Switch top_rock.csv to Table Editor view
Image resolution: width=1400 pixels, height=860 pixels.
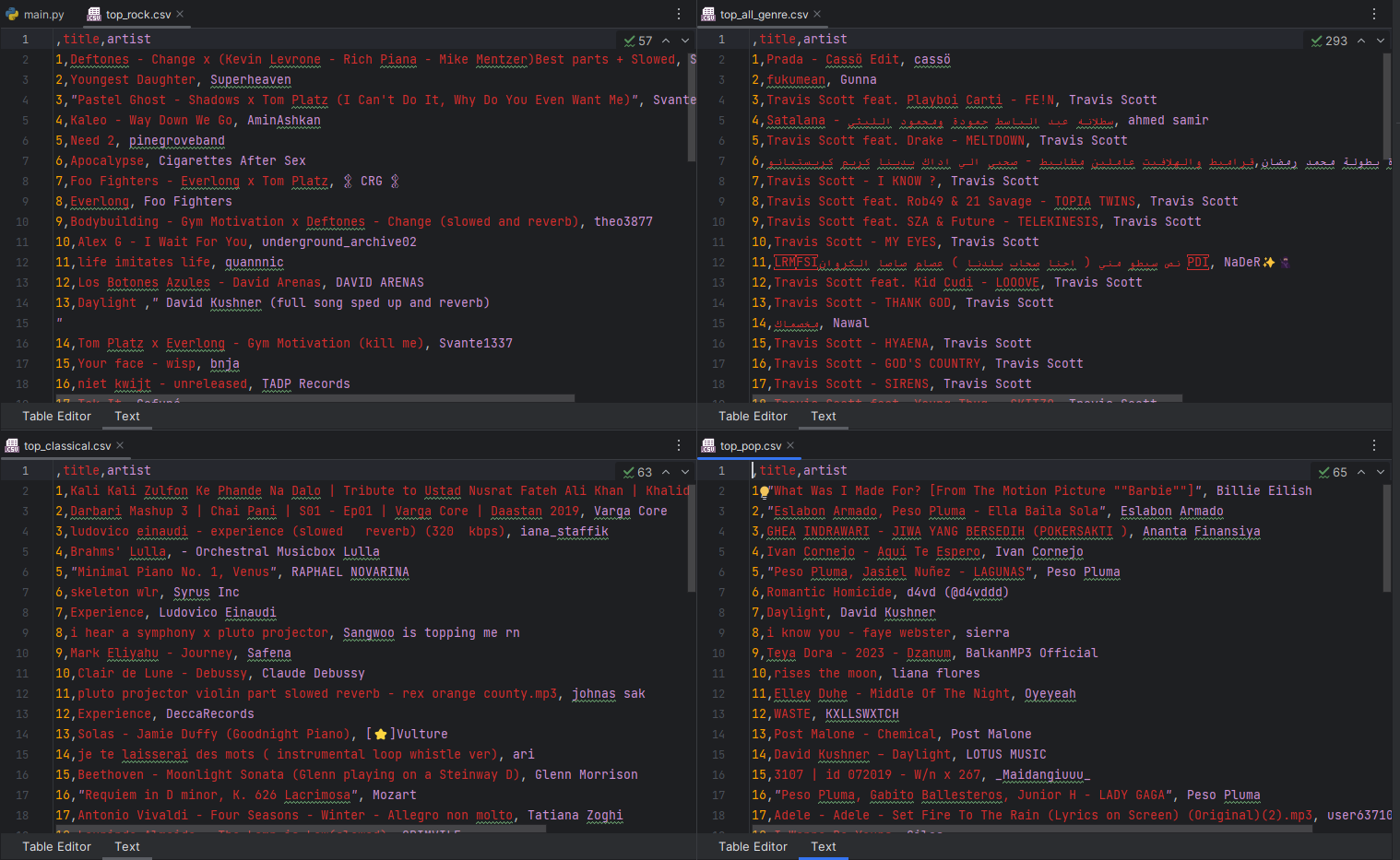point(57,416)
